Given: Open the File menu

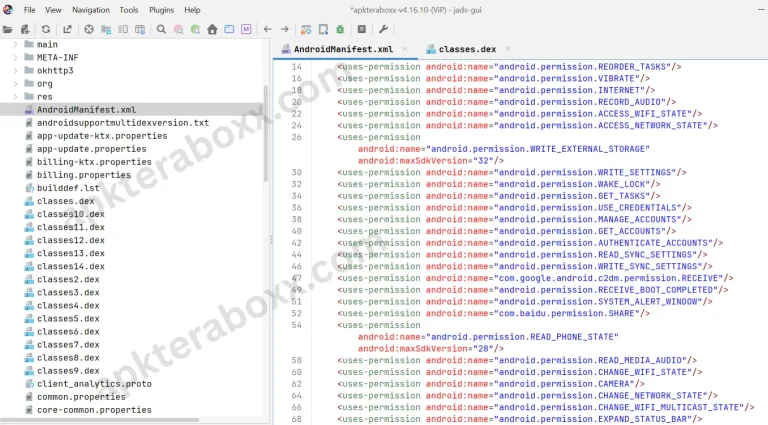Looking at the screenshot, I should [x=29, y=10].
